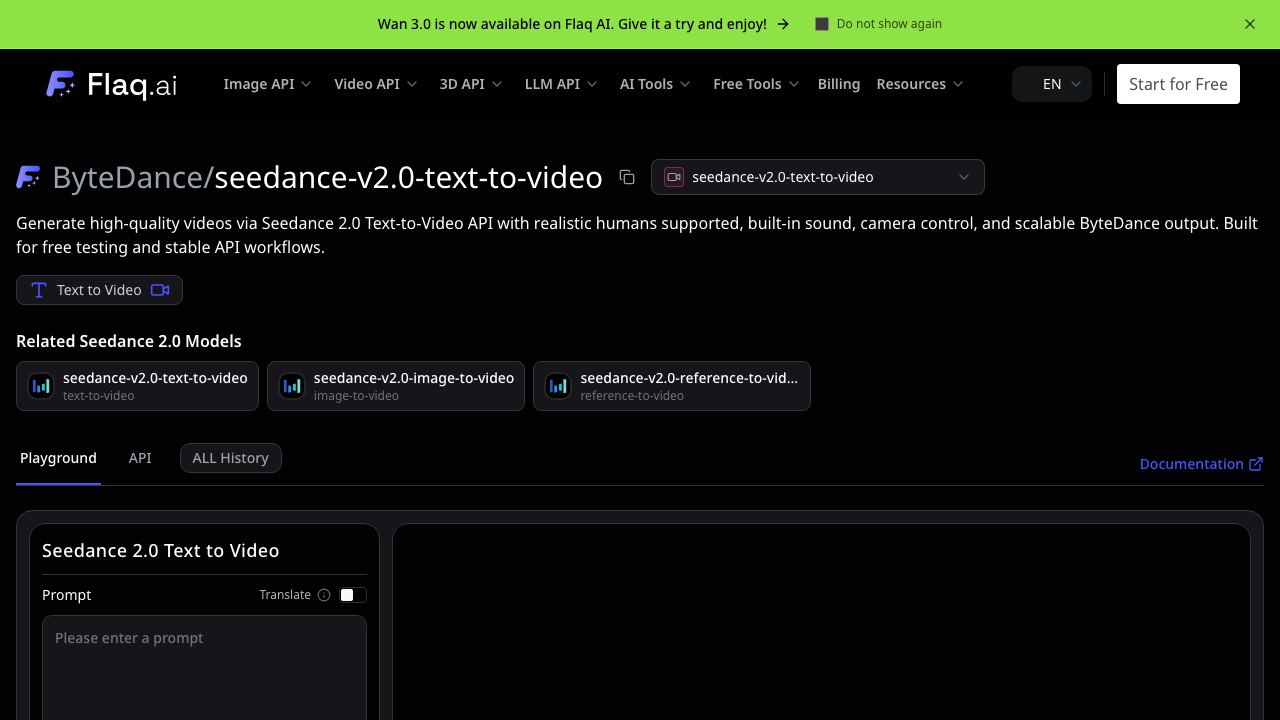This screenshot has width=1280, height=720.
Task: Click the 'Related Seedance 2.0 Models' heading
Action: pos(129,341)
